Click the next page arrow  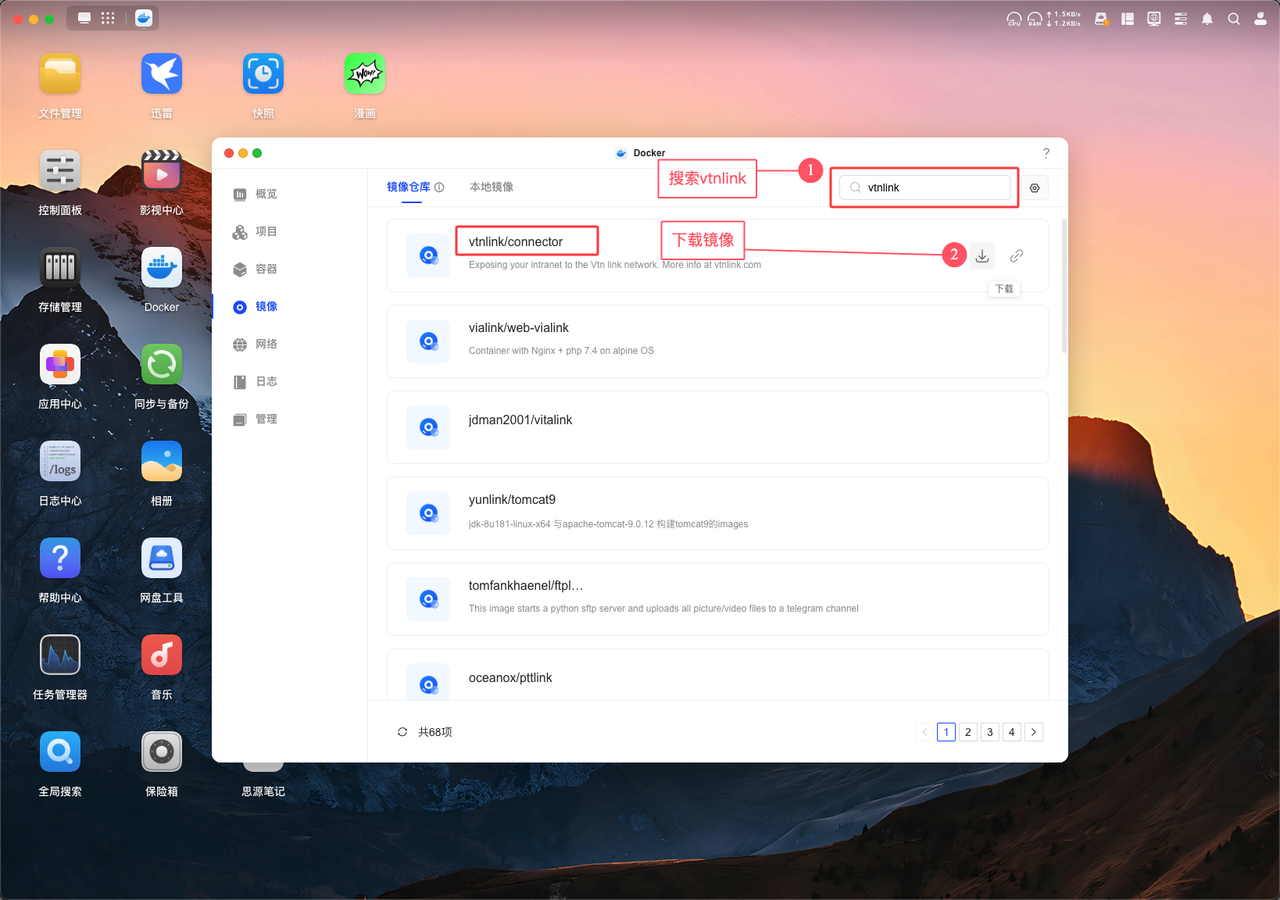1034,732
